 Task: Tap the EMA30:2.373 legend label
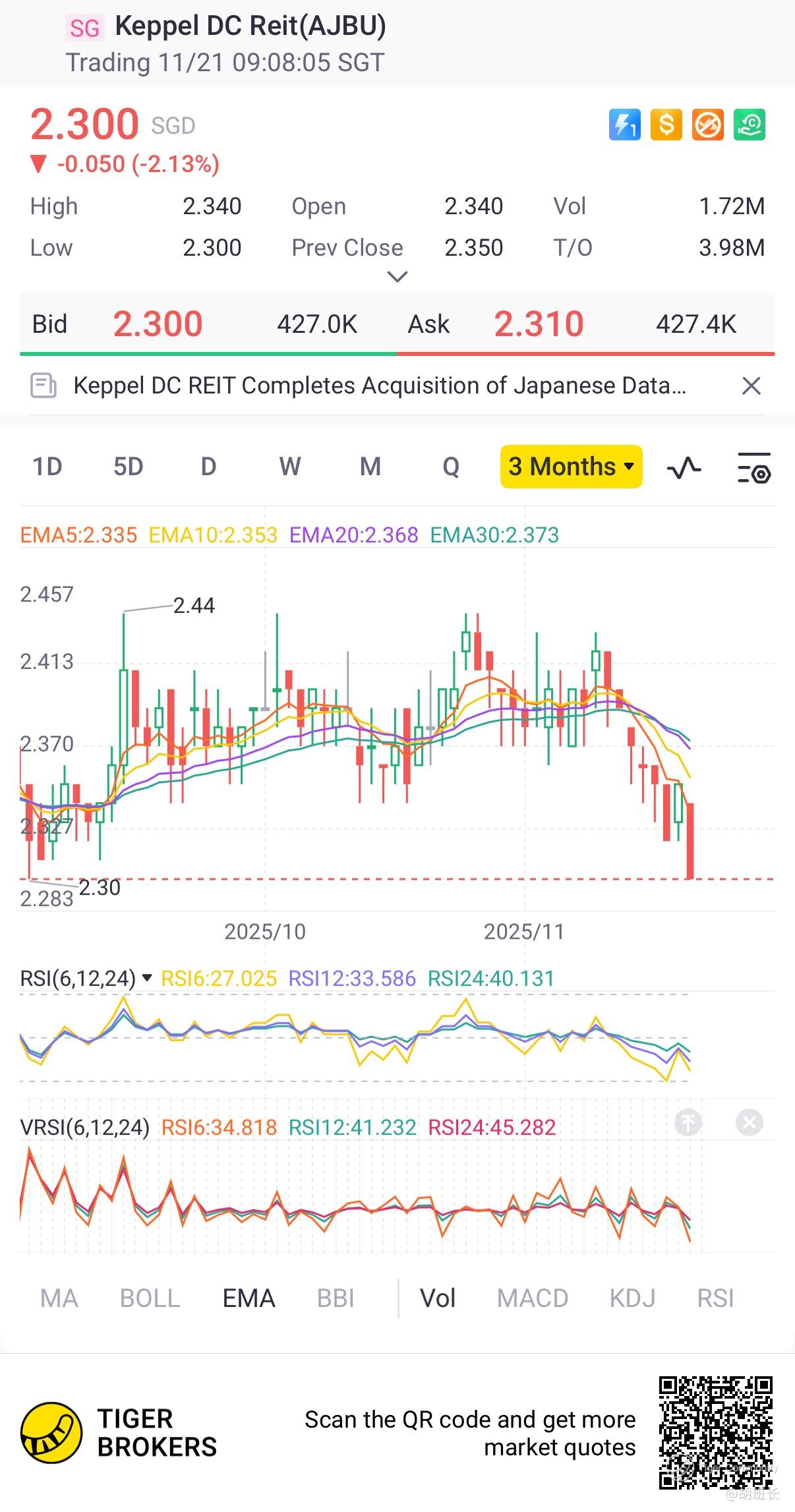click(494, 535)
